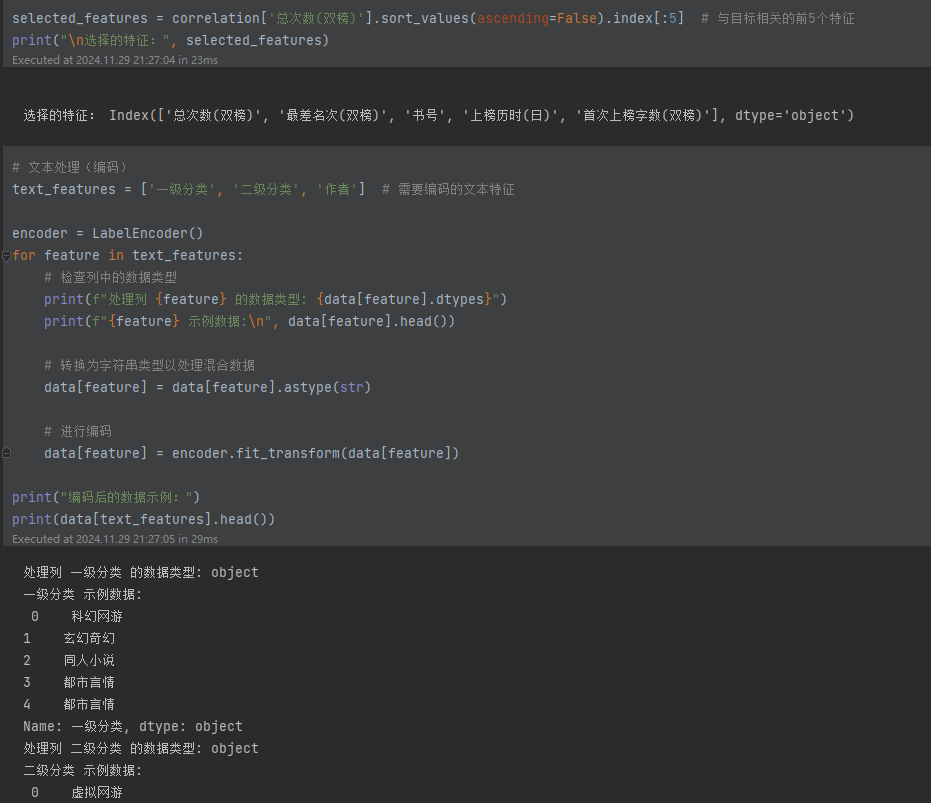Collapse the for loop fold marker

(x=7, y=256)
